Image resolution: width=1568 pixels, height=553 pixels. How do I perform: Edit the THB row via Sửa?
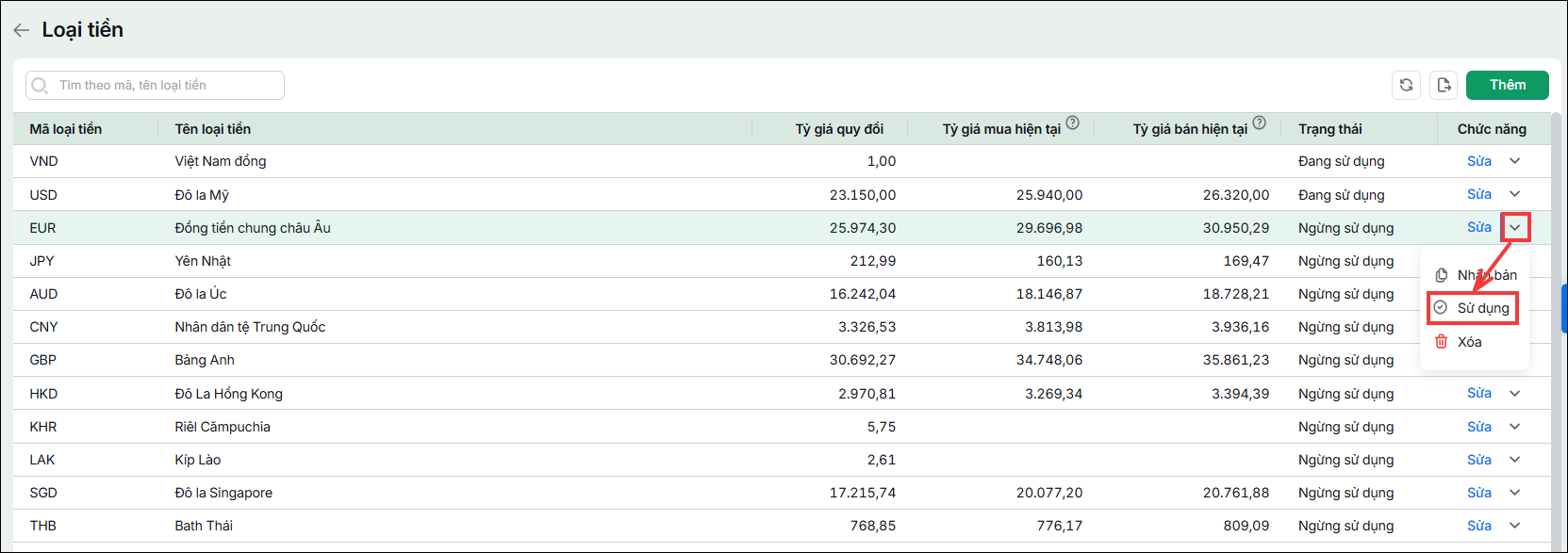(1478, 526)
